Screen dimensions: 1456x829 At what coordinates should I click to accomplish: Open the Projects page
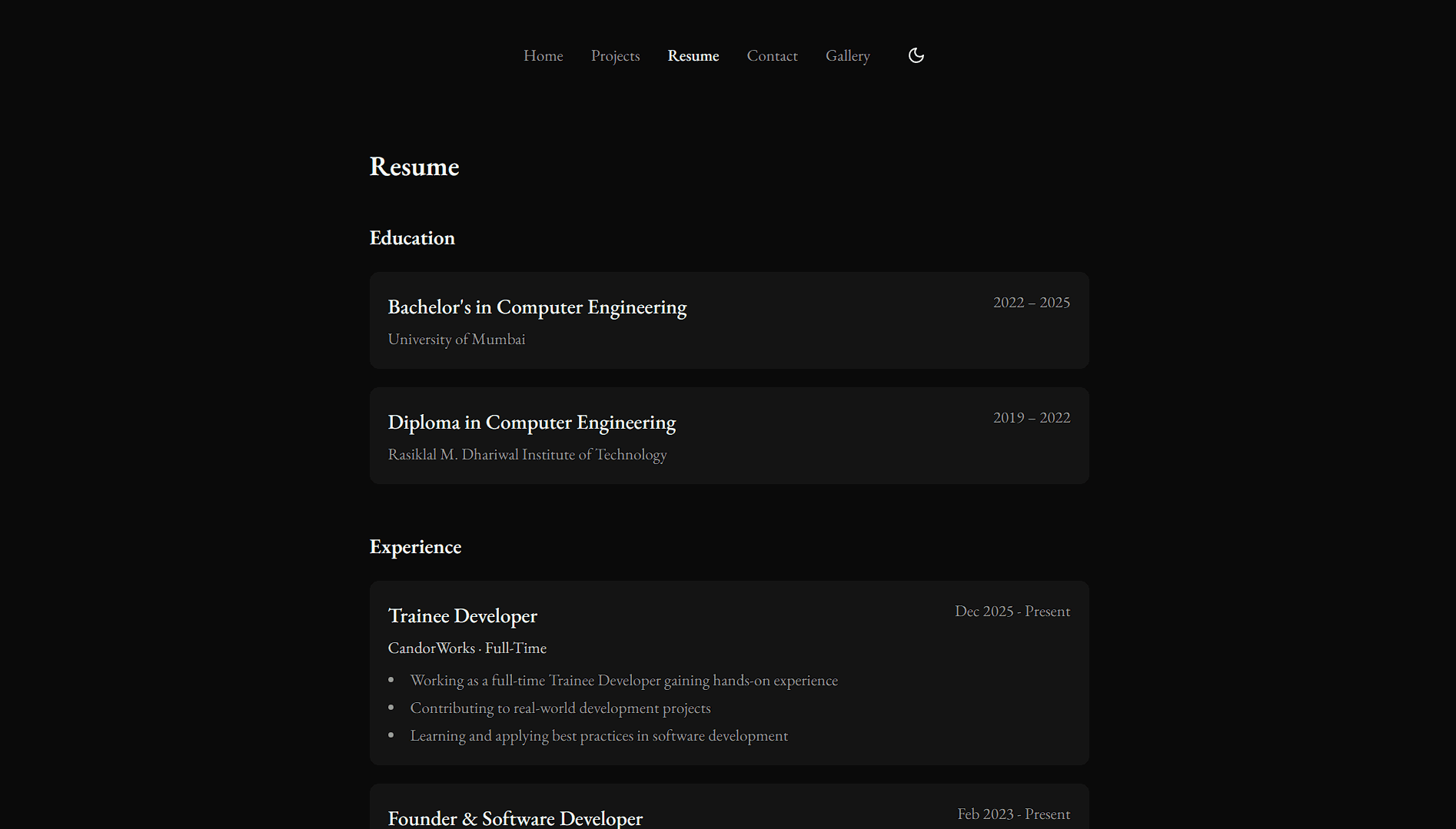[615, 55]
